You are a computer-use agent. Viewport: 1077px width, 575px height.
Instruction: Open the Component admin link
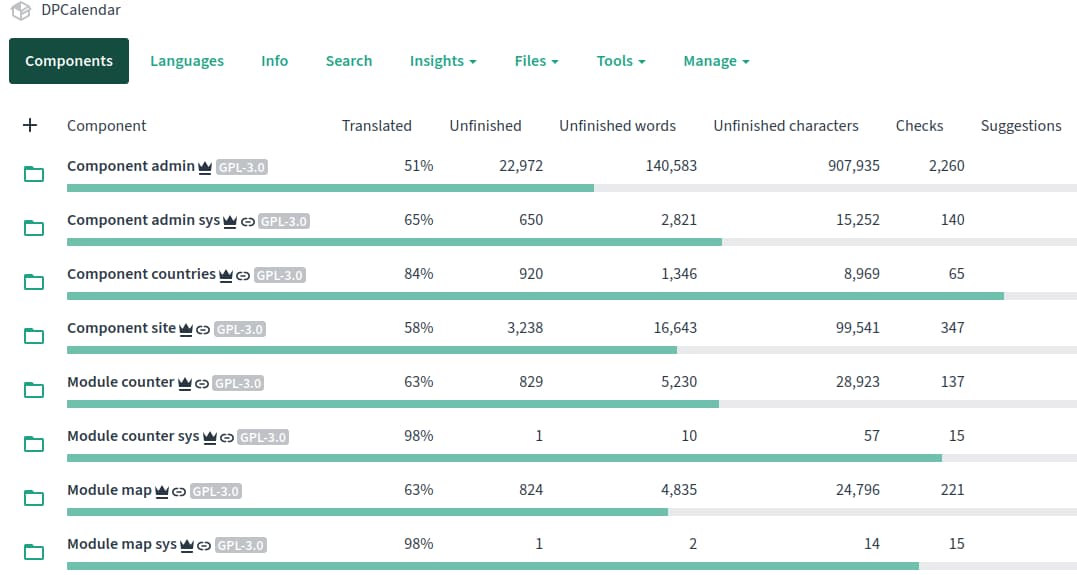[130, 166]
